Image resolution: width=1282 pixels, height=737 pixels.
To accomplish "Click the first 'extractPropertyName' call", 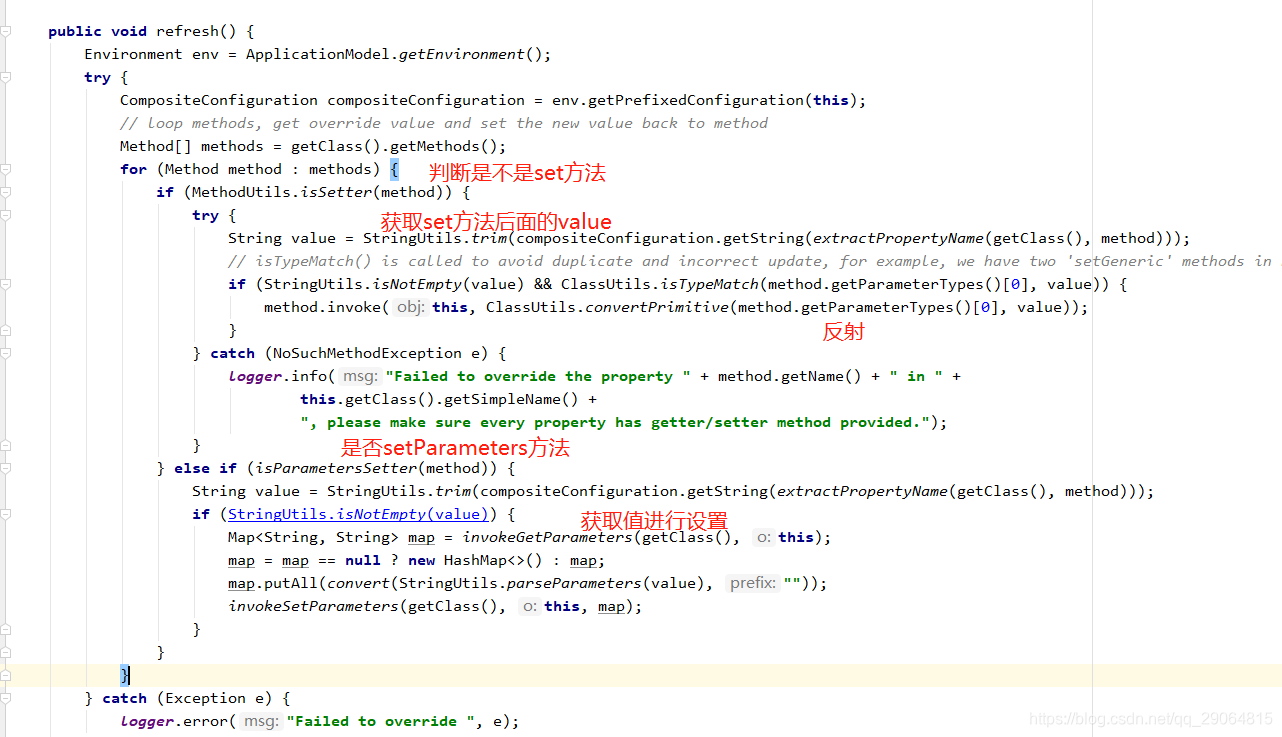I will pyautogui.click(x=898, y=238).
